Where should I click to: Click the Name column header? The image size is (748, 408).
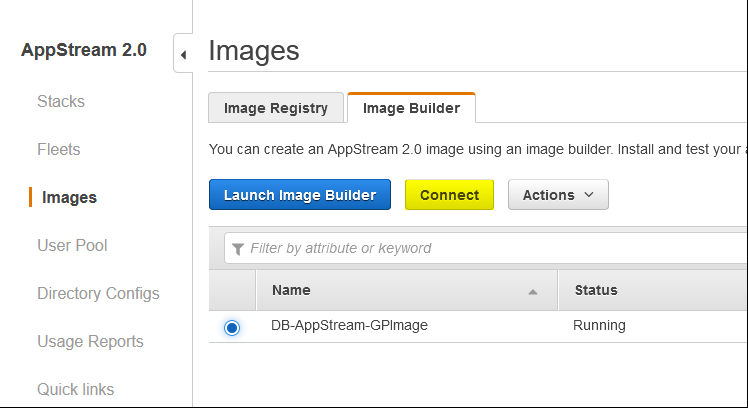click(x=407, y=290)
